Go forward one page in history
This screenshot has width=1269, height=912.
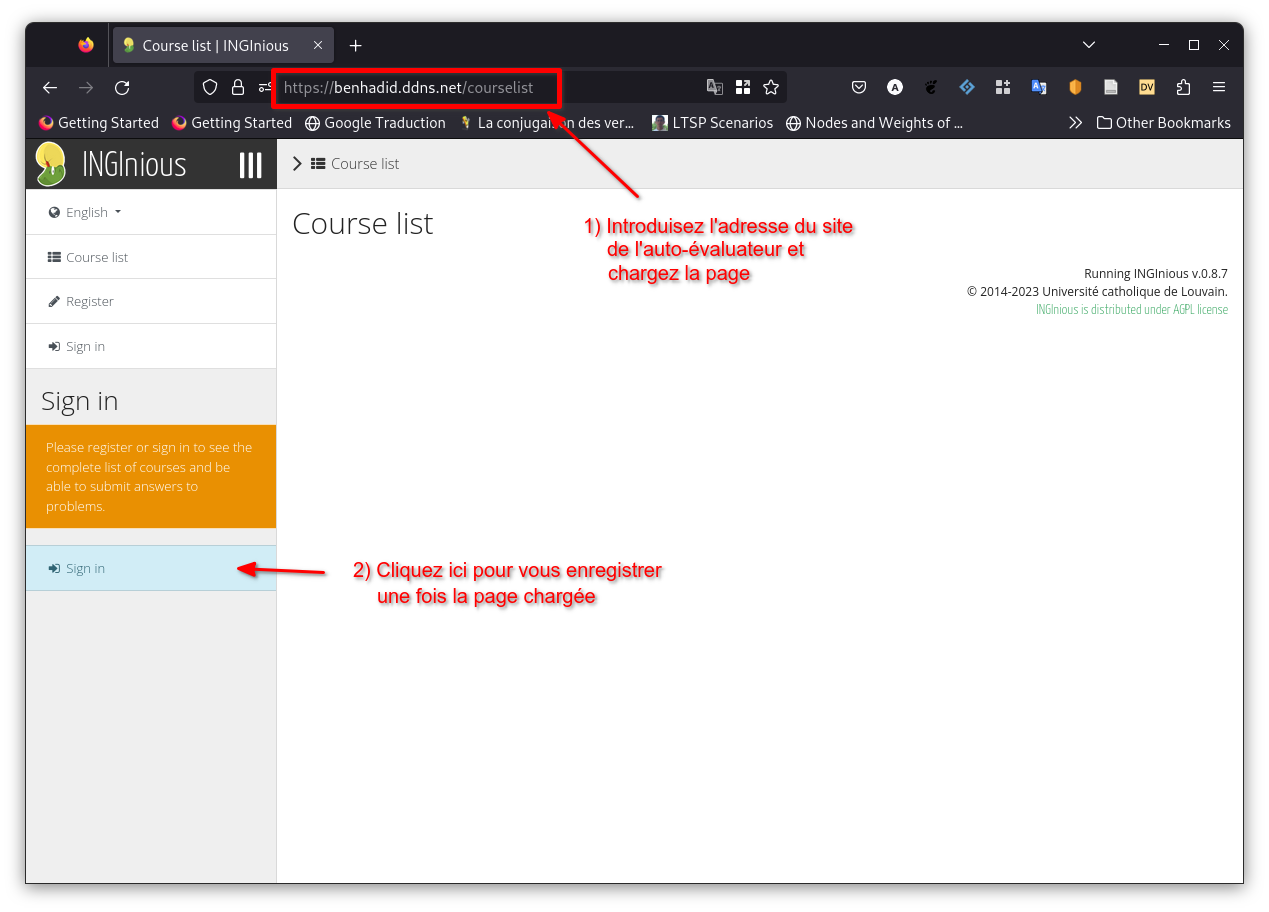point(86,87)
